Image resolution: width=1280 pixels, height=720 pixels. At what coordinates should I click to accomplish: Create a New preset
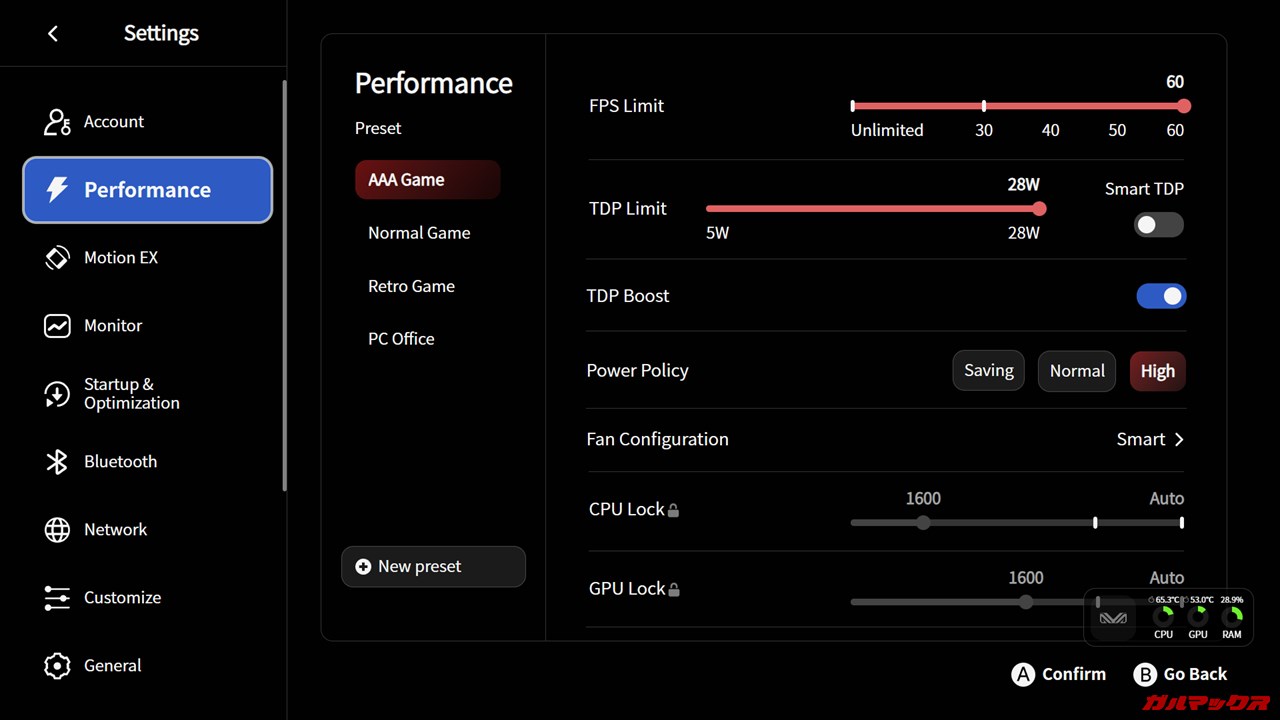point(433,567)
